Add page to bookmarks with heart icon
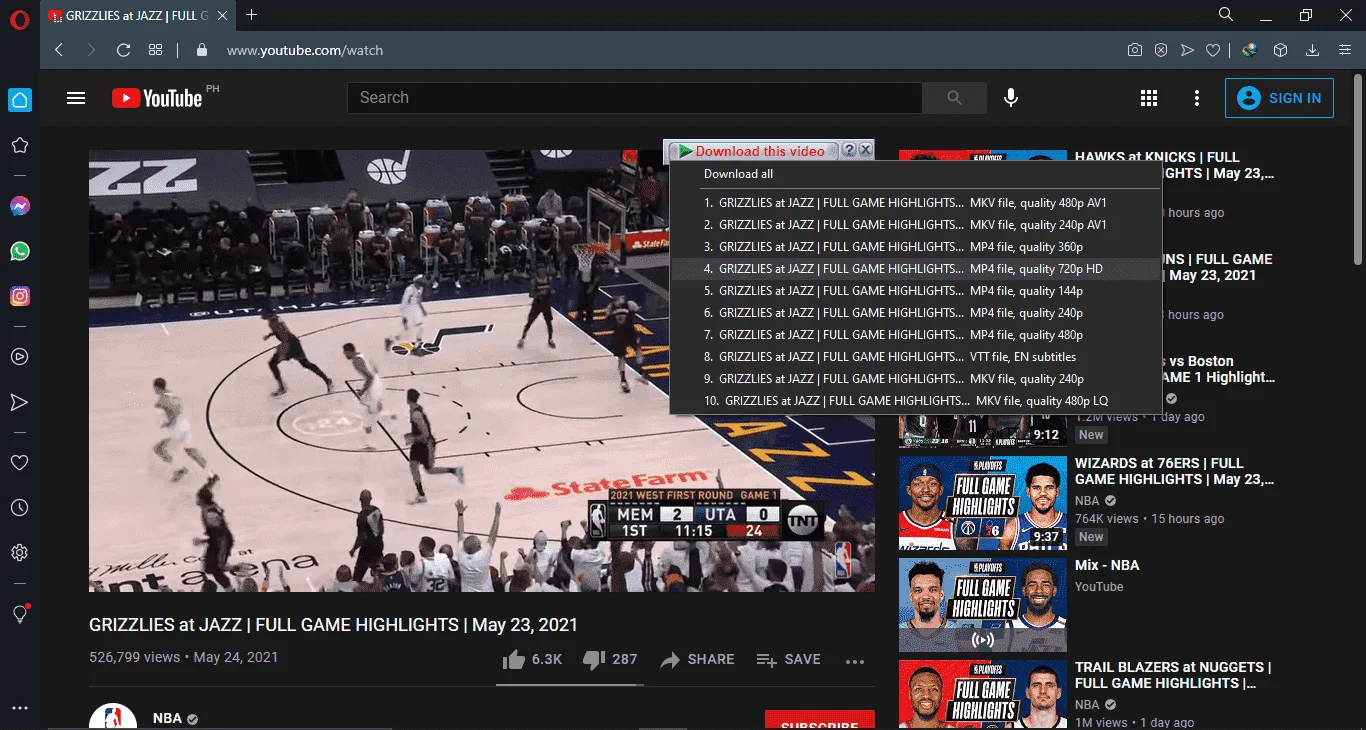 coord(1213,50)
